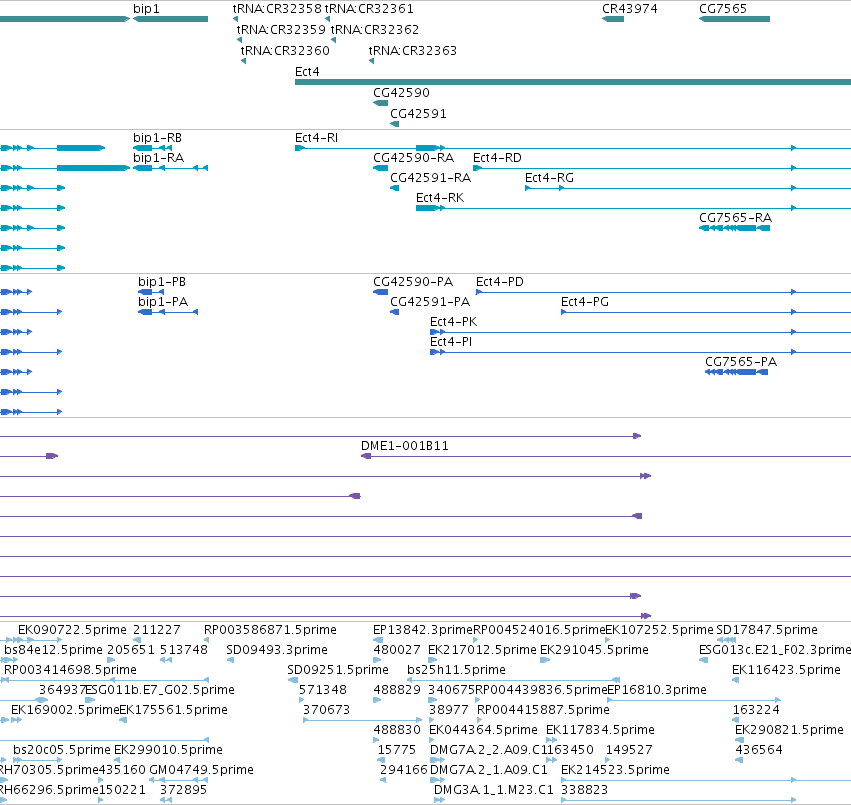Select the CR43974 gene label
The height and width of the screenshot is (805, 851).
click(x=630, y=9)
